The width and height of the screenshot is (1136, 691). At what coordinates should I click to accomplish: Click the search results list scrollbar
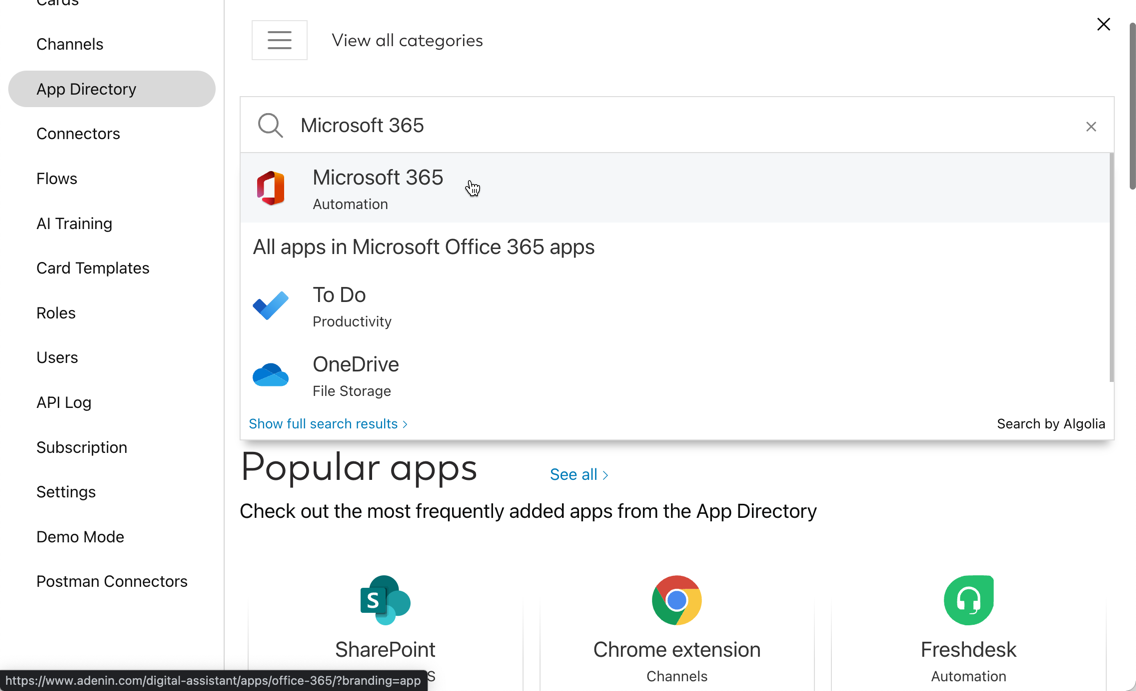click(x=1111, y=267)
